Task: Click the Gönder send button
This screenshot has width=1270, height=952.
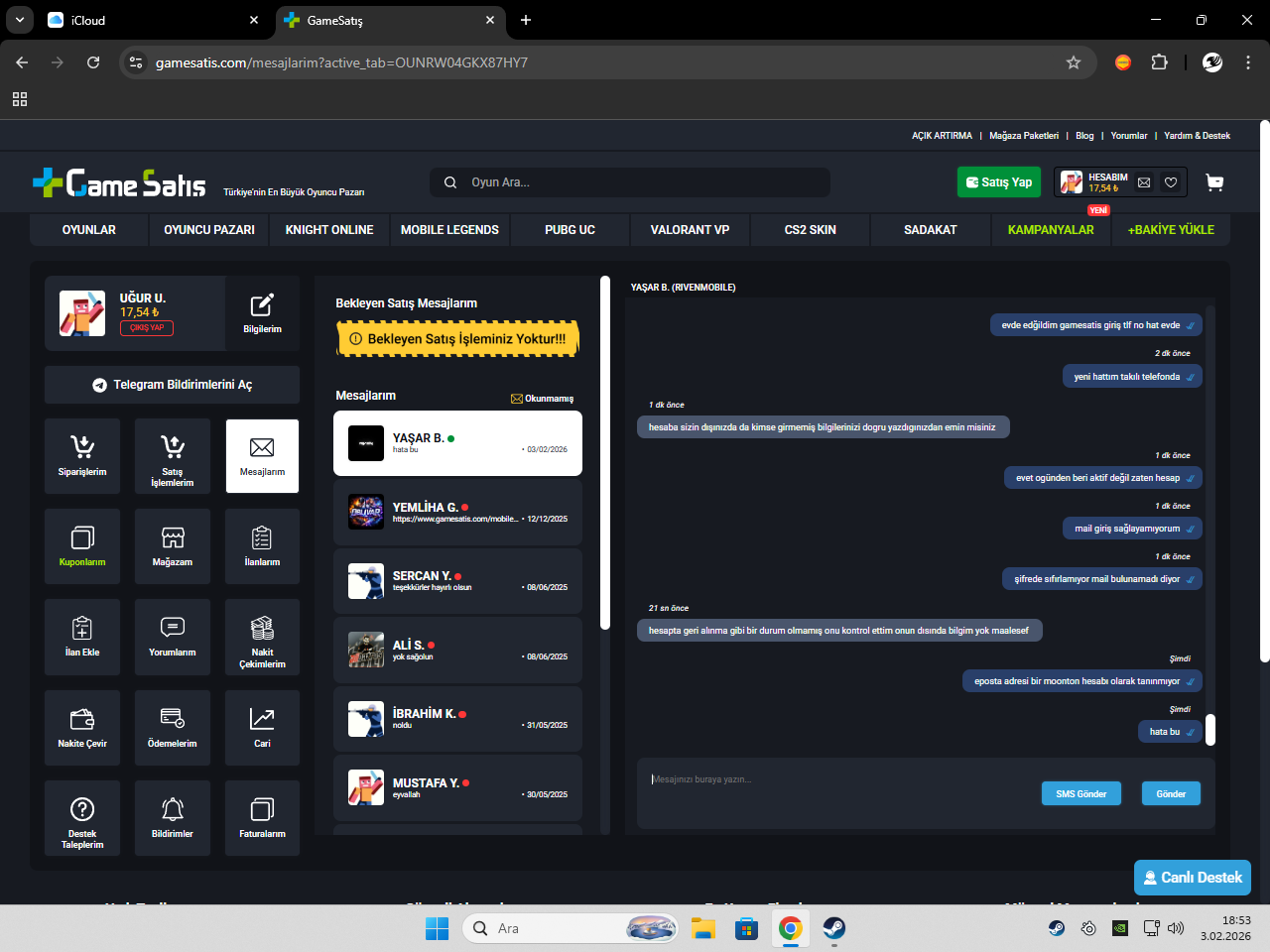Action: [x=1171, y=794]
